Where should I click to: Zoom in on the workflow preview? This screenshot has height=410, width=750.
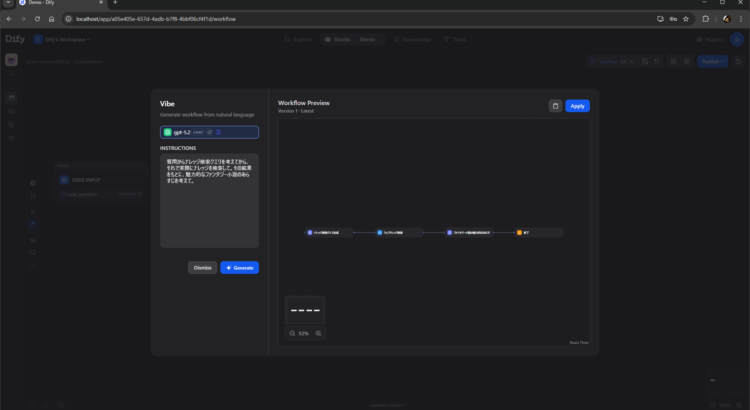(x=318, y=333)
